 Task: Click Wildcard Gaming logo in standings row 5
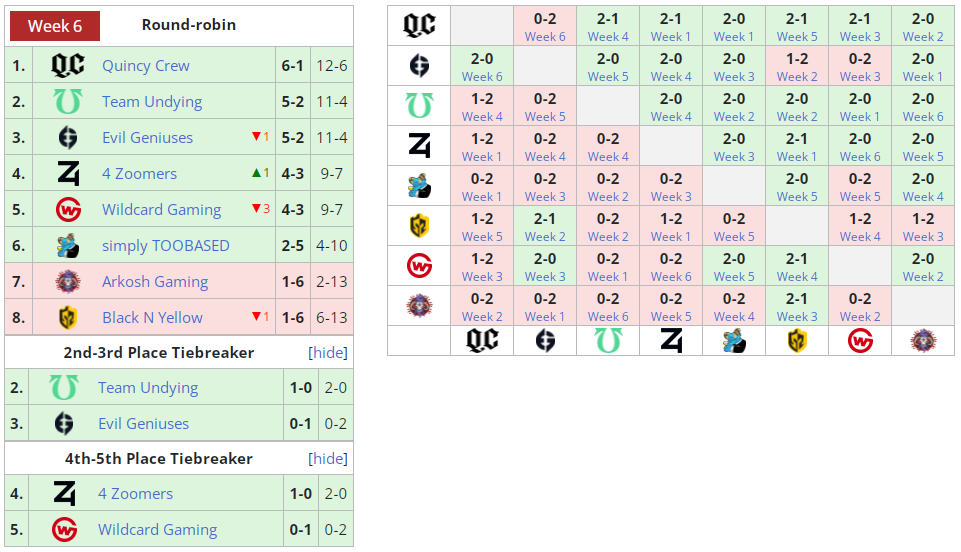pyautogui.click(x=68, y=210)
